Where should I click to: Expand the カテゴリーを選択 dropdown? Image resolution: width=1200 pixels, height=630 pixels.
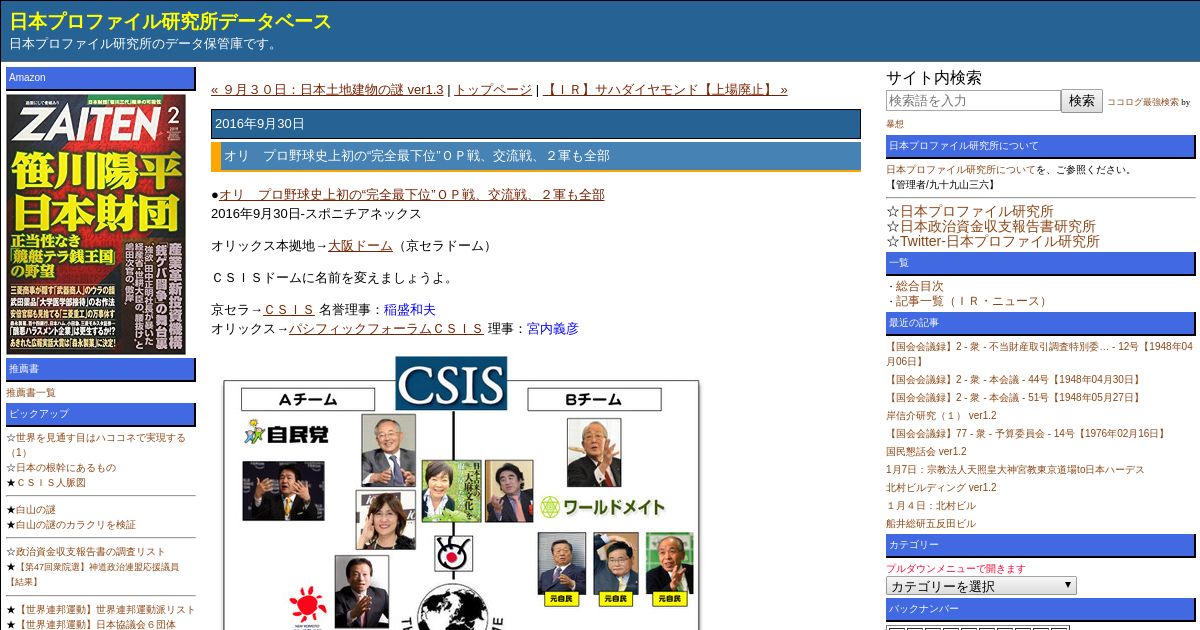click(x=981, y=586)
